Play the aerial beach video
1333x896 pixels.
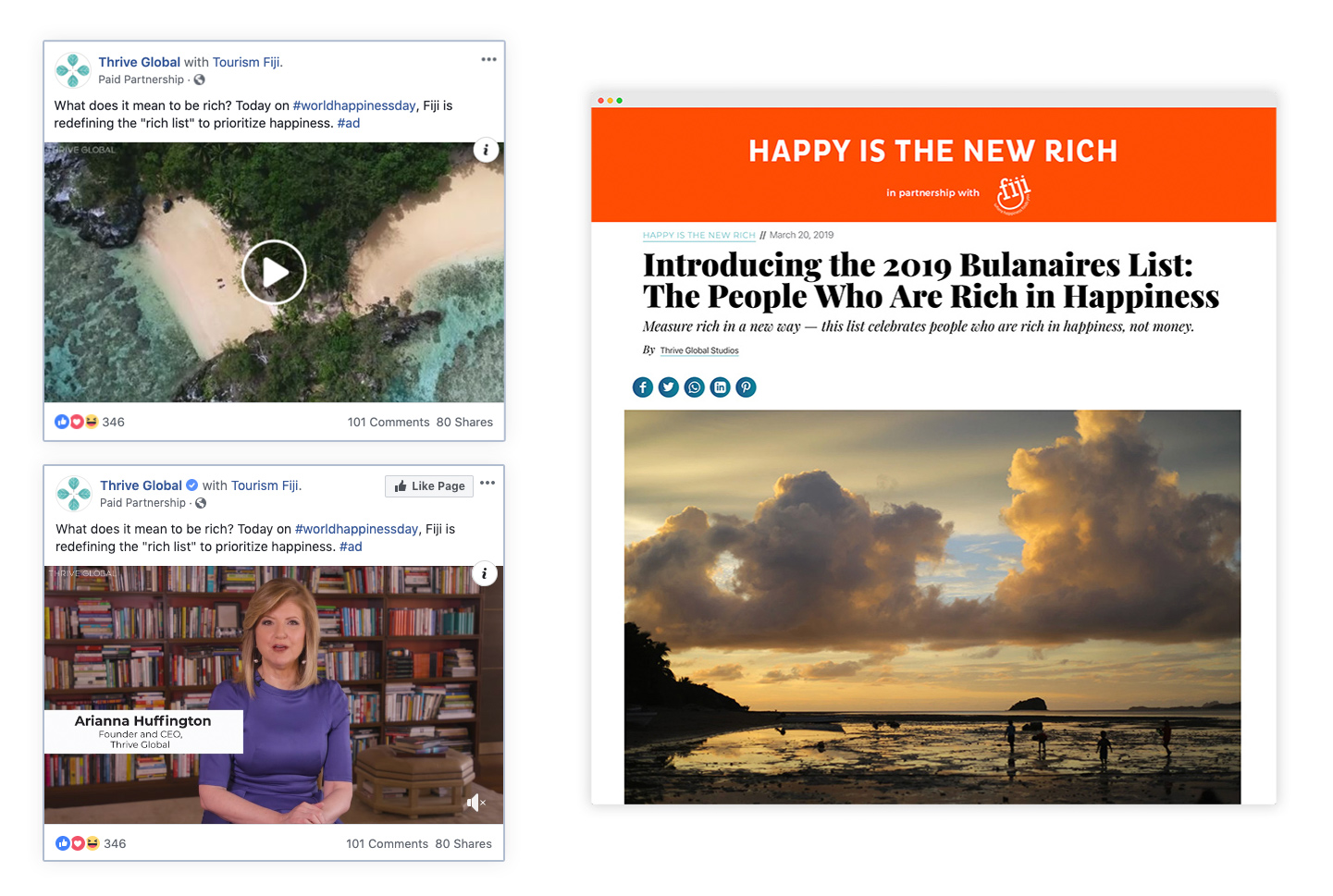[274, 272]
